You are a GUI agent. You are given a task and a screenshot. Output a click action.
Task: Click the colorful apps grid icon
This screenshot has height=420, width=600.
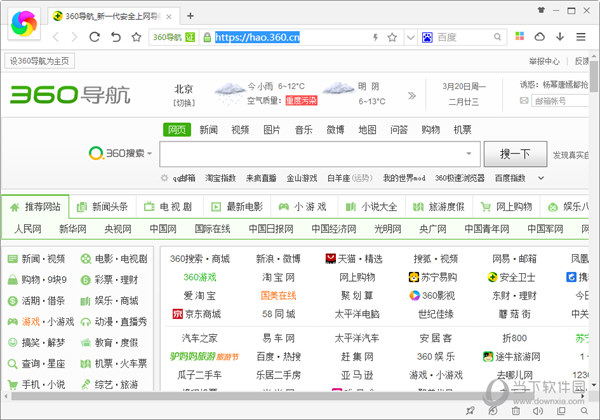click(517, 37)
